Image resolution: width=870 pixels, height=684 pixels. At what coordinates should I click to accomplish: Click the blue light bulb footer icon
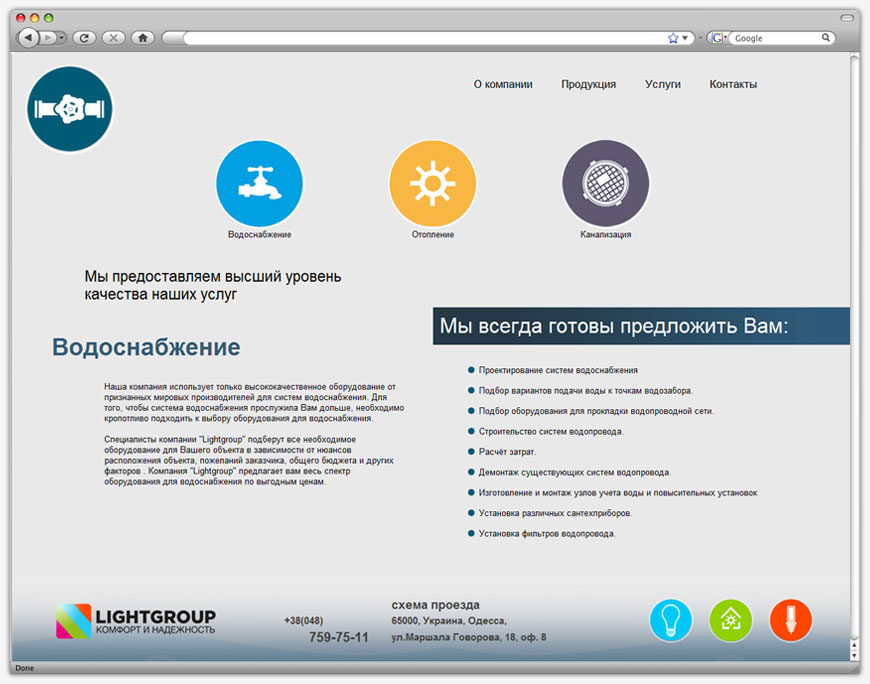tap(670, 620)
